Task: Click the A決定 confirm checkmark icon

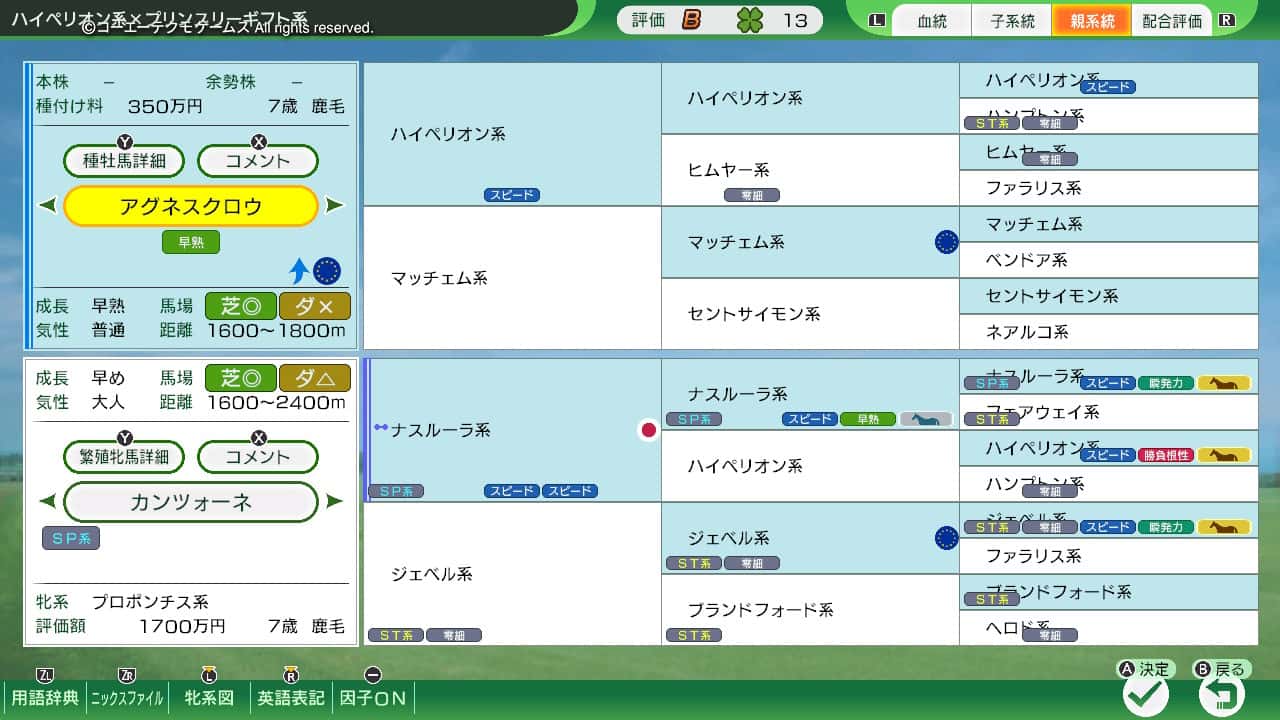Action: click(1146, 692)
